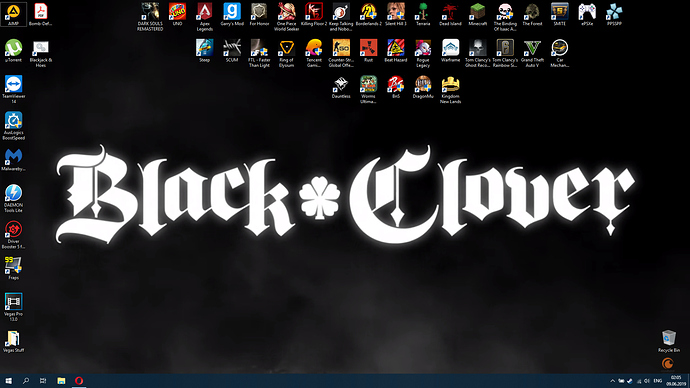Launch uTorrent from the desktop
The width and height of the screenshot is (690, 388).
tap(14, 50)
